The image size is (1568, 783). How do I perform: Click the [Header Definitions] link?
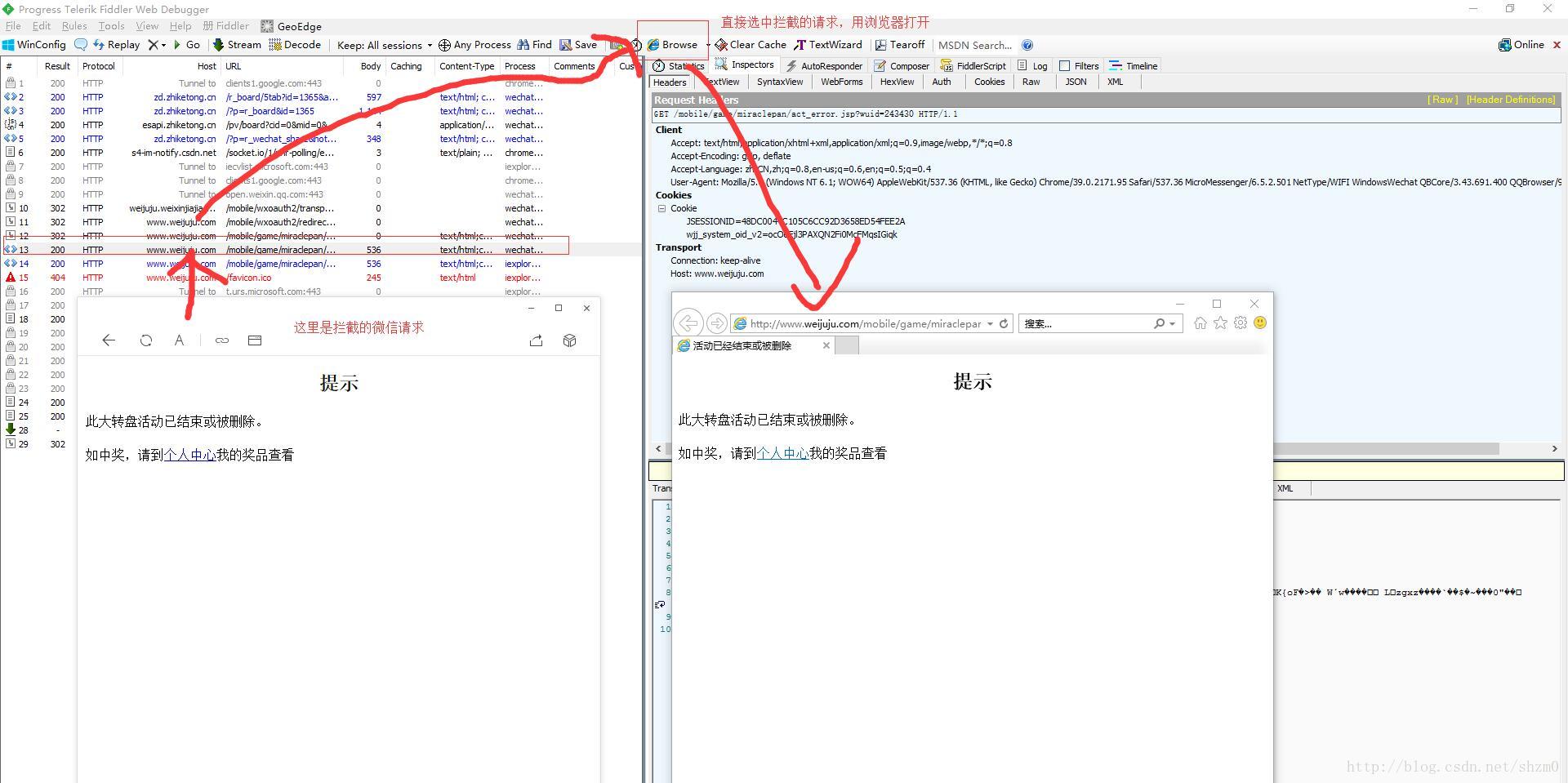(x=1511, y=100)
